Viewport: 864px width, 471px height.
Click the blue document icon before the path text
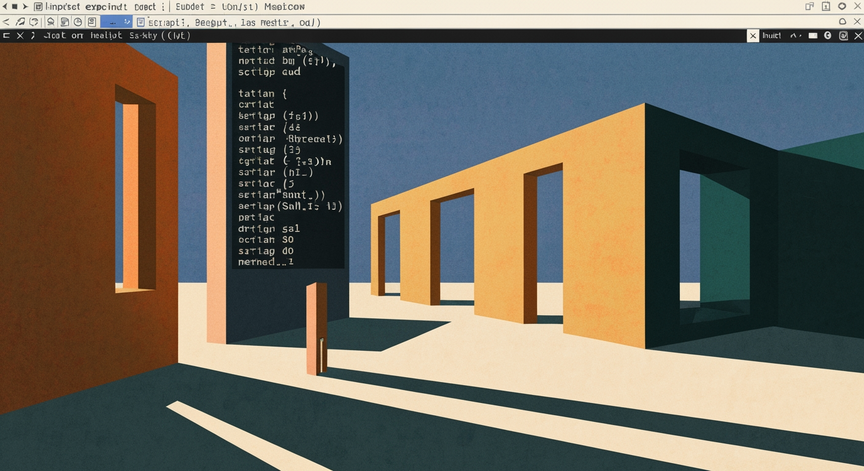click(141, 22)
